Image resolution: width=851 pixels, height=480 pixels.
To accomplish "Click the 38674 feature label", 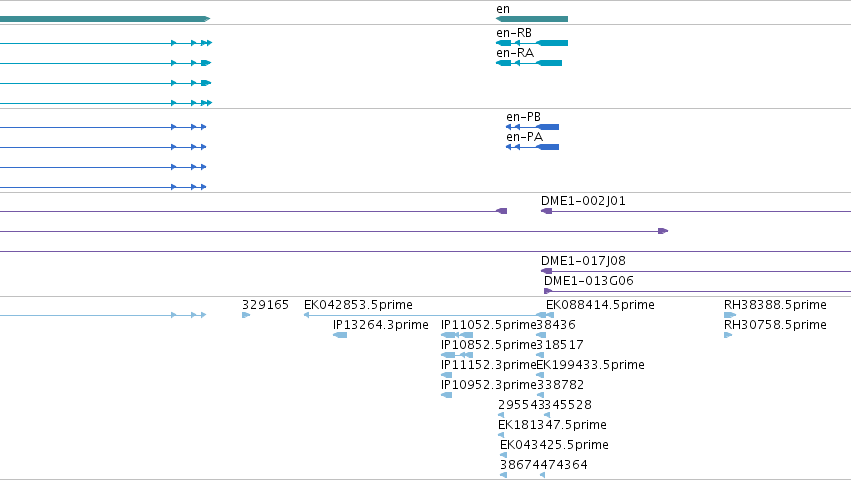I will click(x=520, y=465).
